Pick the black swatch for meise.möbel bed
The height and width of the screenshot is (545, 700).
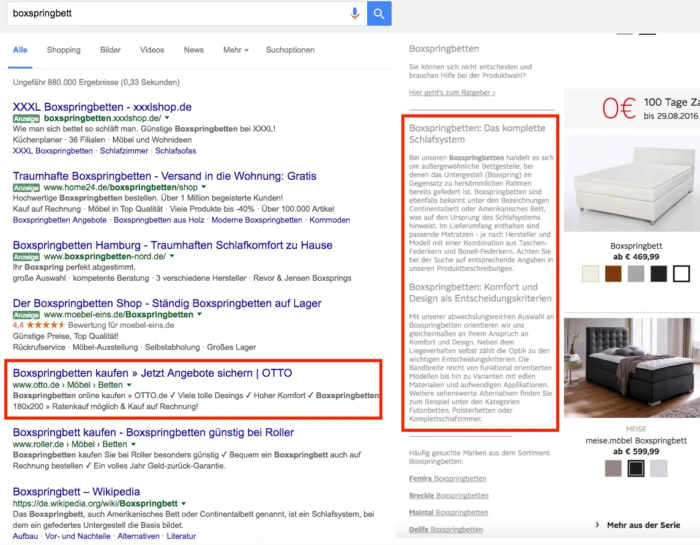coord(636,468)
